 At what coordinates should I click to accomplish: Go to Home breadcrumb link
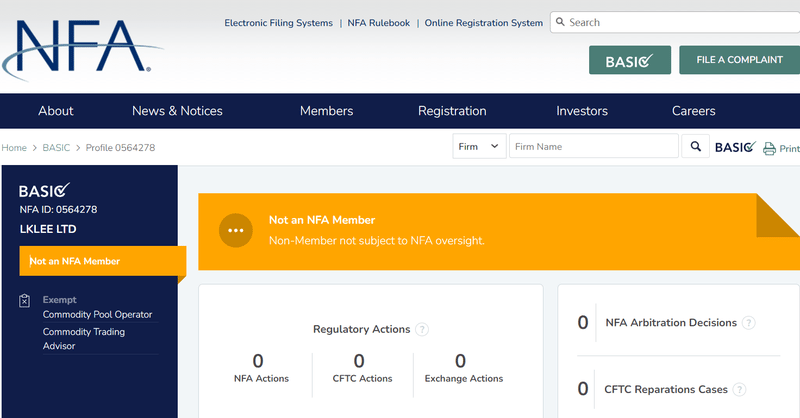pyautogui.click(x=14, y=148)
